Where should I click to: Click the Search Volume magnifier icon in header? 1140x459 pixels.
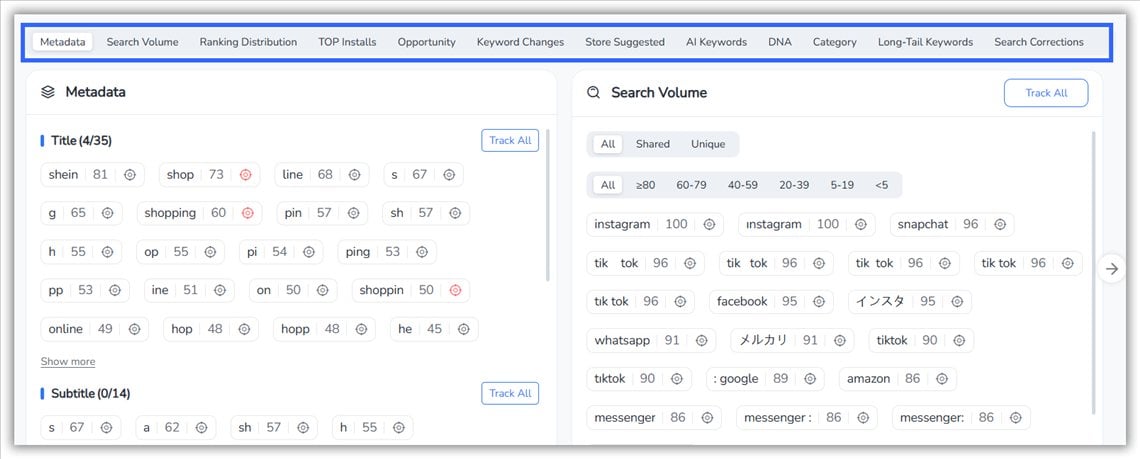[x=593, y=92]
